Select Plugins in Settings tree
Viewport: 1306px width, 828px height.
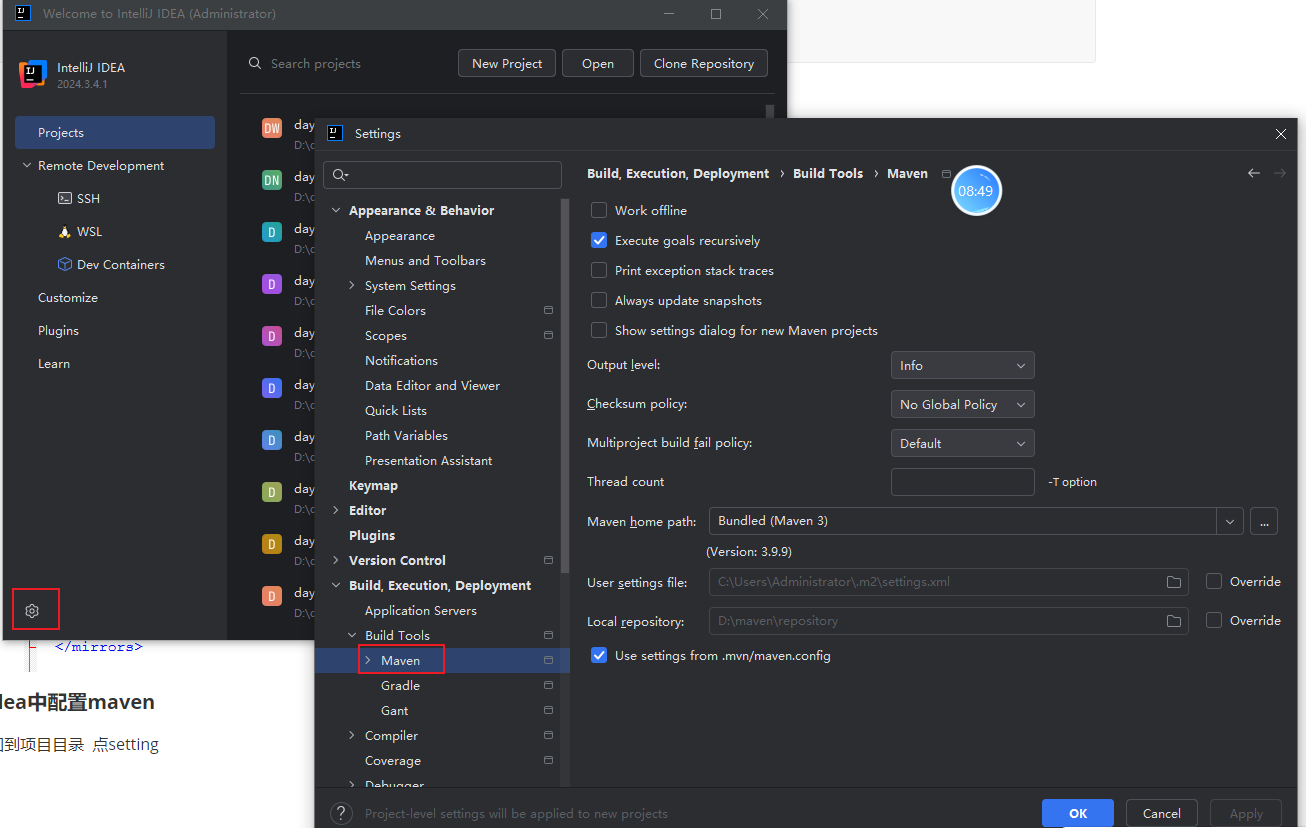click(x=372, y=535)
